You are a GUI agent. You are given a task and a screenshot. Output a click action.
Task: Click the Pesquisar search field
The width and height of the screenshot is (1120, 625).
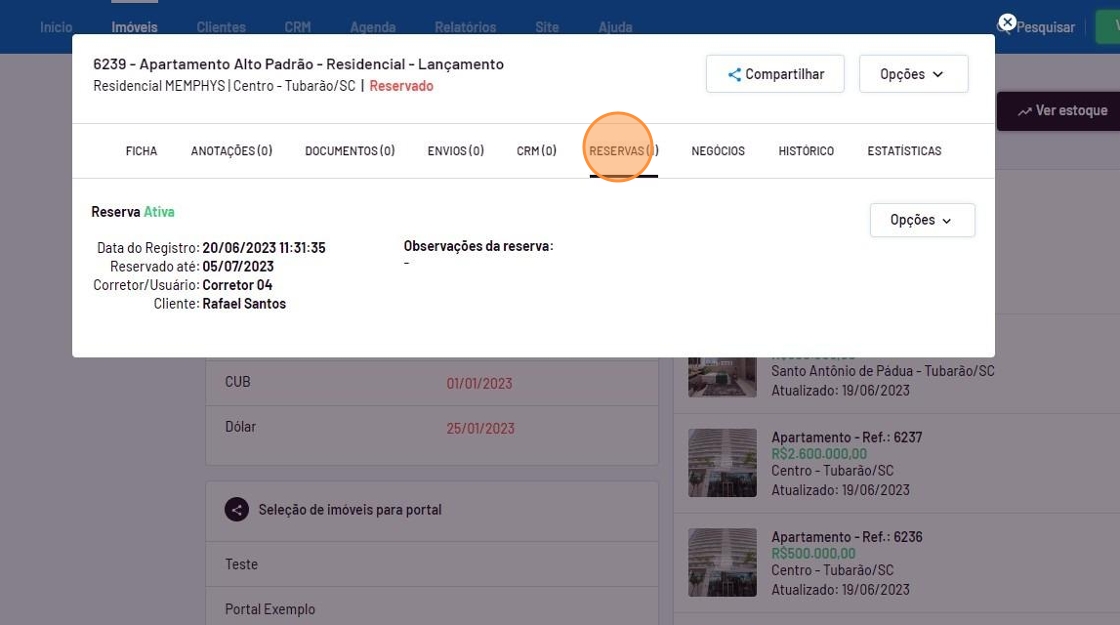coord(1045,28)
